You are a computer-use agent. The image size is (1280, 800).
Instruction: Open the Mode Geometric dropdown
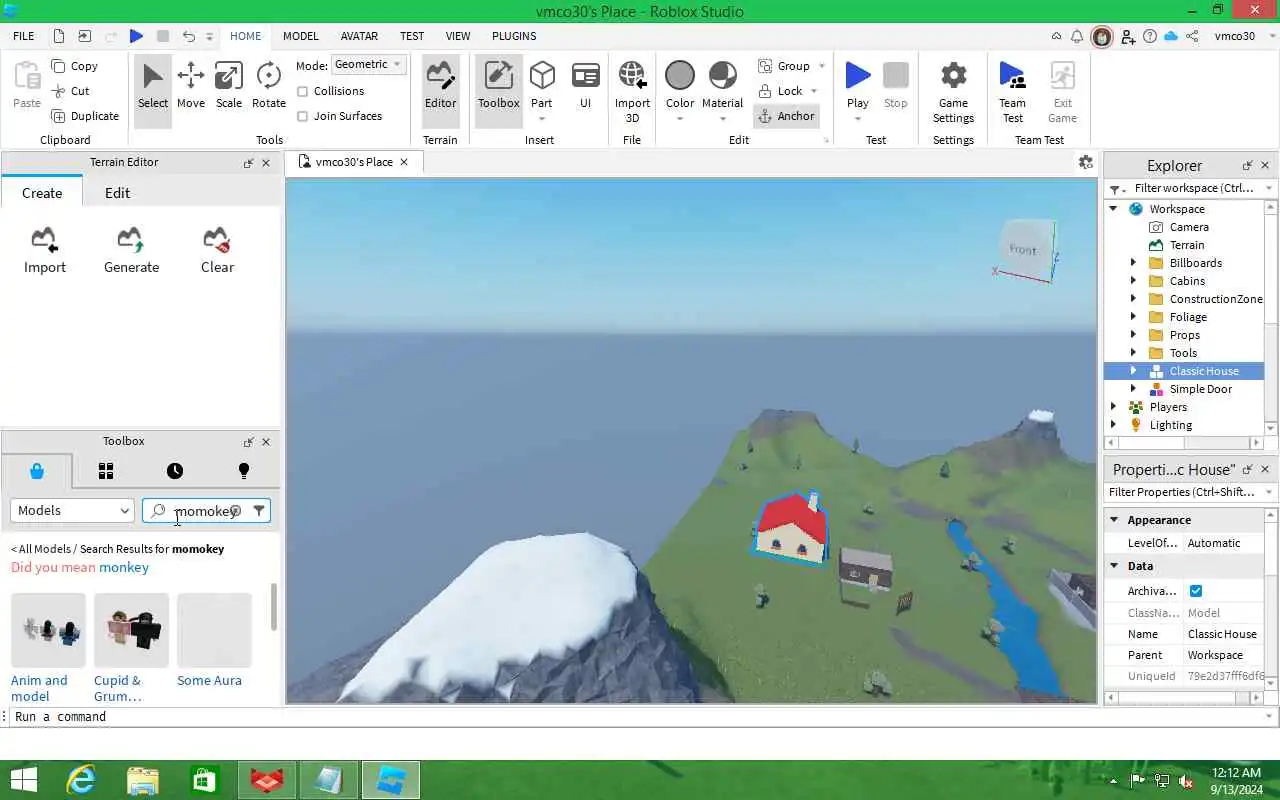click(368, 64)
